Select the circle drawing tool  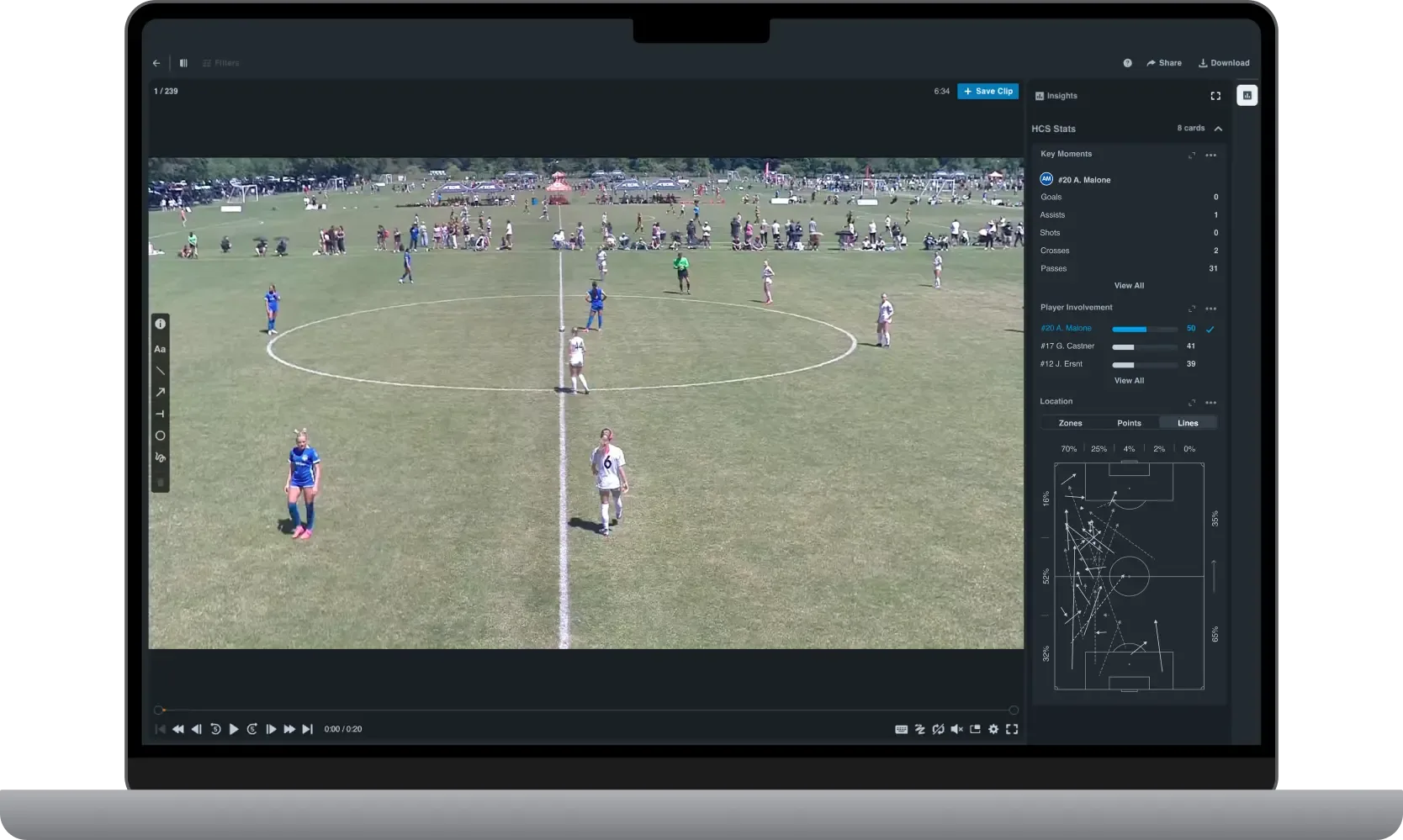click(x=160, y=436)
